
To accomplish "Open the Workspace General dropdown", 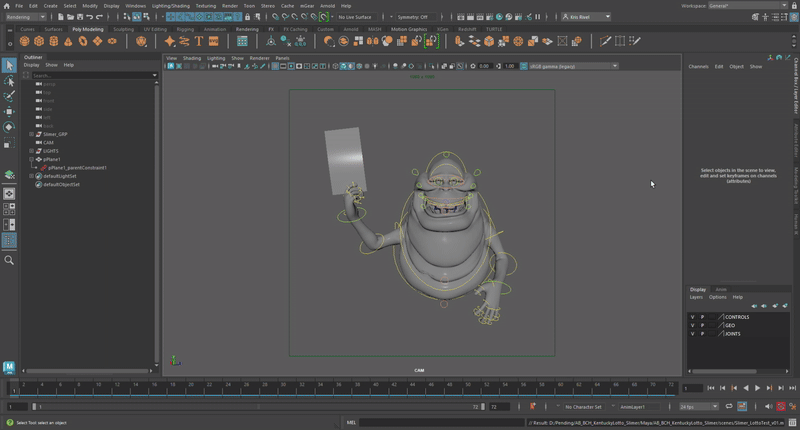I will [748, 6].
